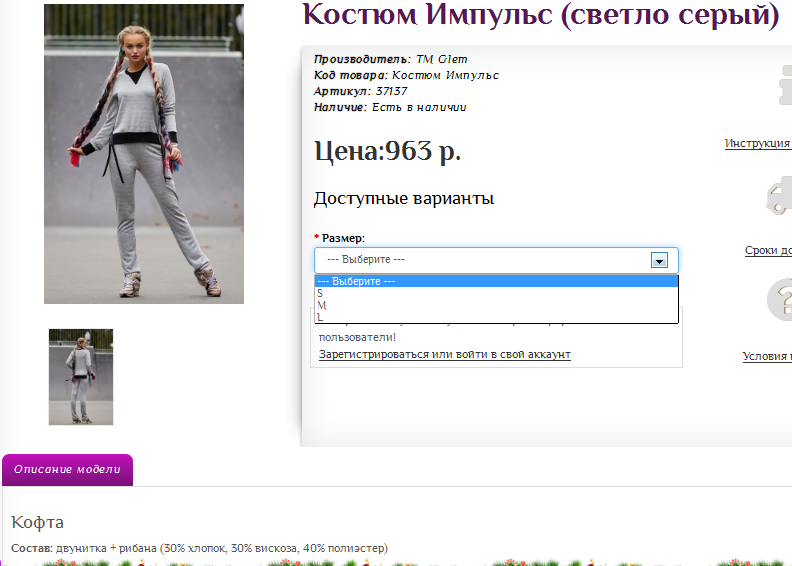Screen dimensions: 792x566
Task: Select size L in dropdown list
Action: coord(496,318)
